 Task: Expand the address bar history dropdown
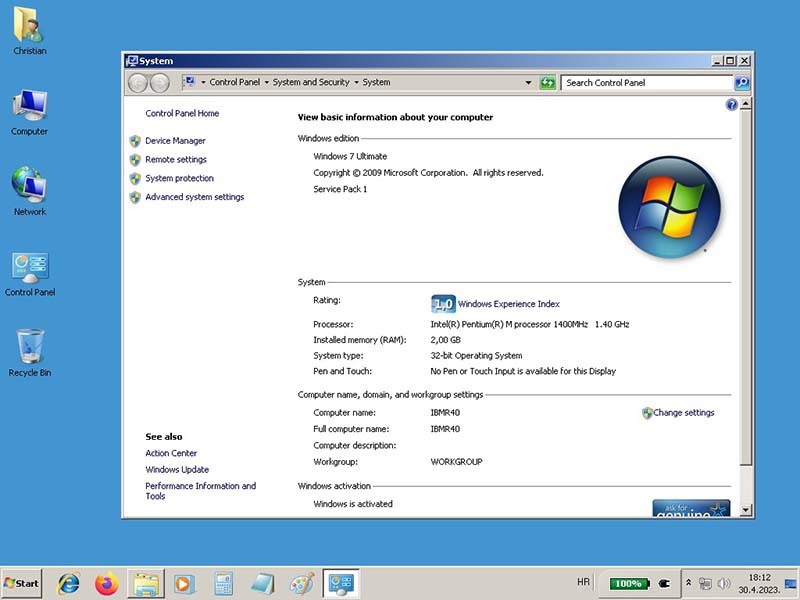tap(528, 83)
